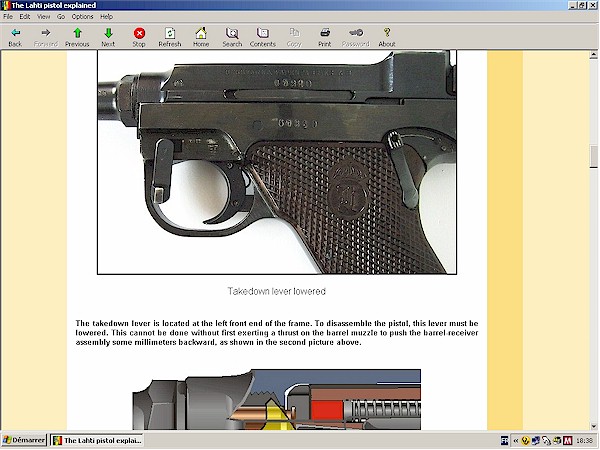The height and width of the screenshot is (450, 600).
Task: Click the network computers tray icon
Action: (x=535, y=441)
